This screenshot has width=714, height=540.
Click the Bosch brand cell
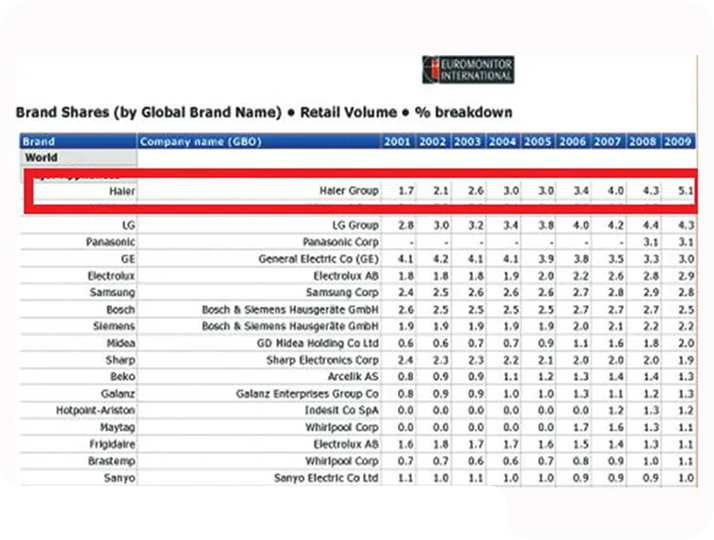pyautogui.click(x=121, y=310)
